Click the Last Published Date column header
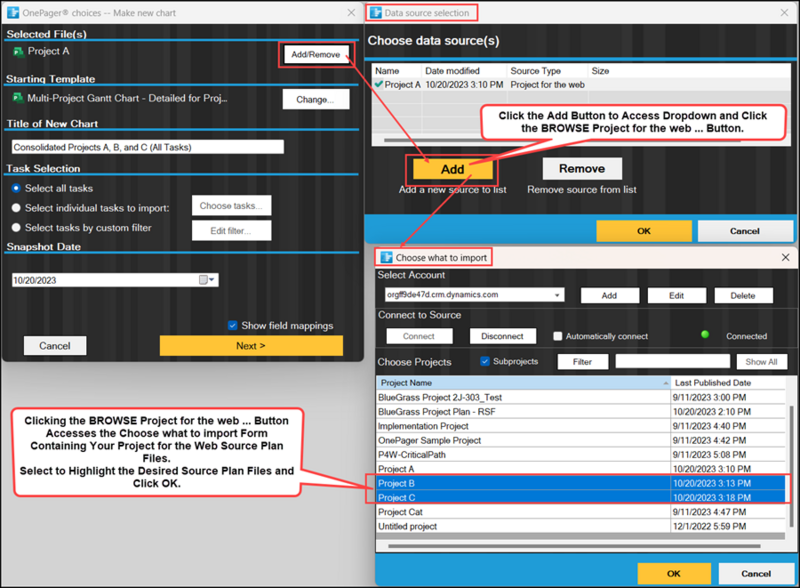Image resolution: width=800 pixels, height=588 pixels. click(728, 383)
